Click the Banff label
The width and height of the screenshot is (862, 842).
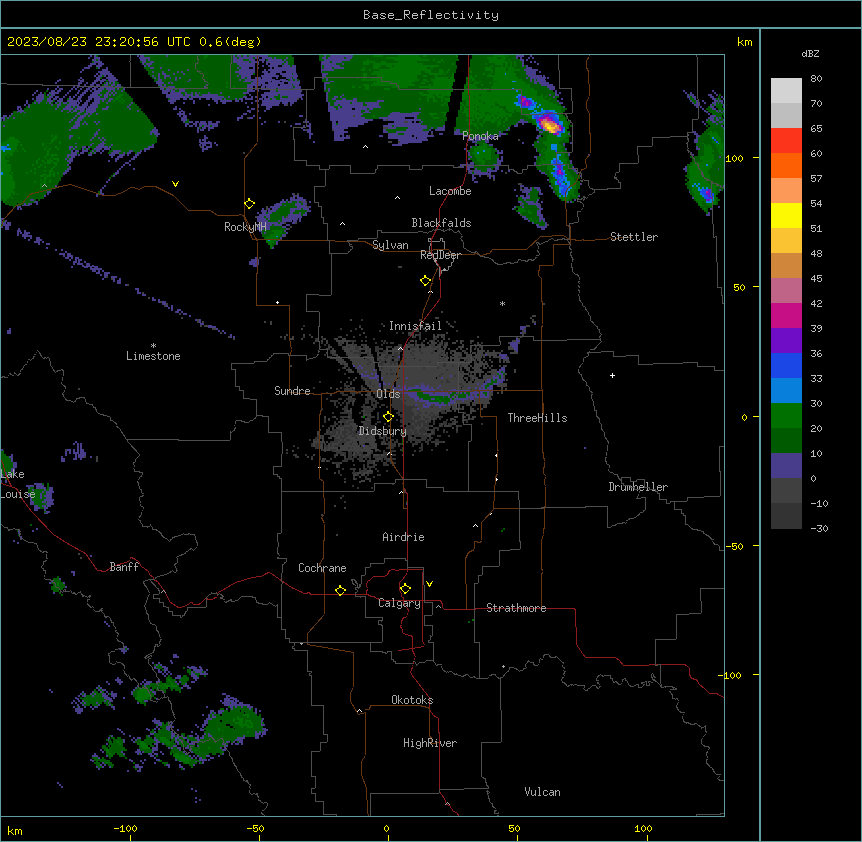click(124, 567)
